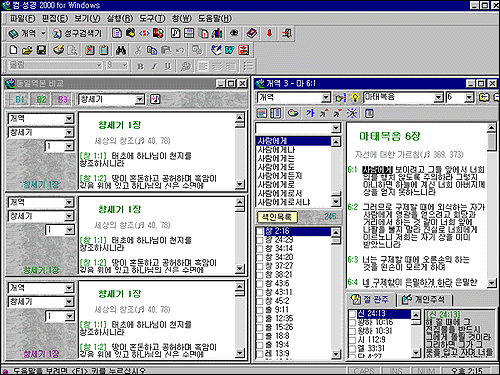Click the blue 가 font icon
This screenshot has width=500, height=375.
point(310,113)
